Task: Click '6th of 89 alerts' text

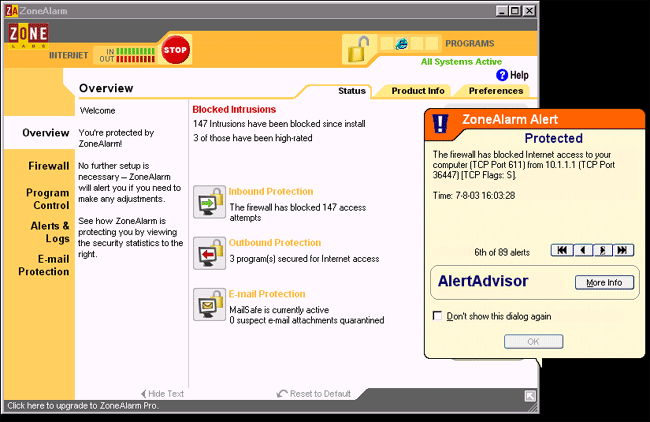Action: (502, 252)
